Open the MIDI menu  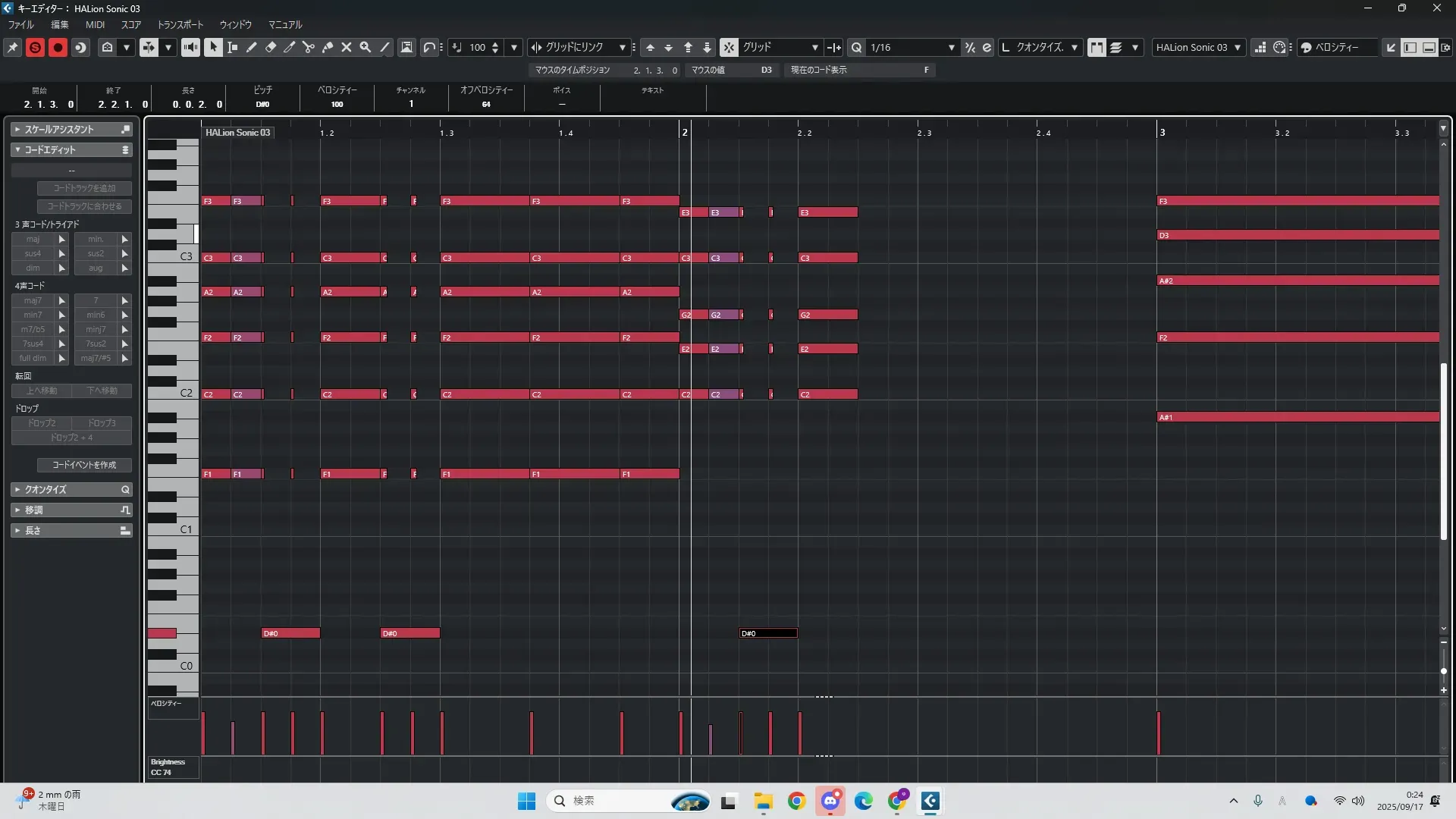95,25
